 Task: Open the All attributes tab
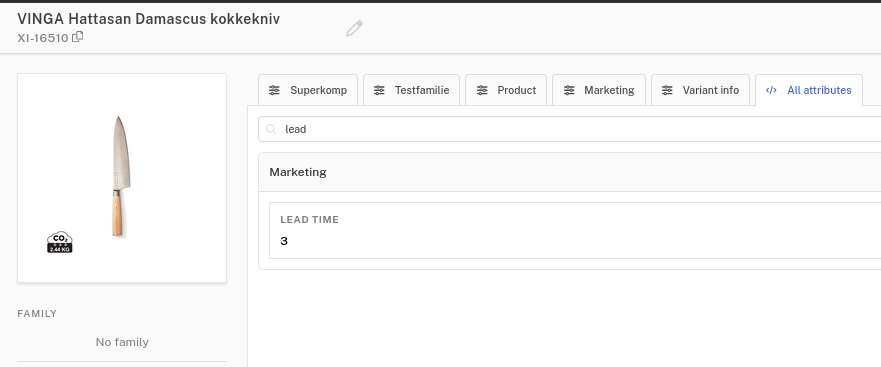click(x=809, y=90)
